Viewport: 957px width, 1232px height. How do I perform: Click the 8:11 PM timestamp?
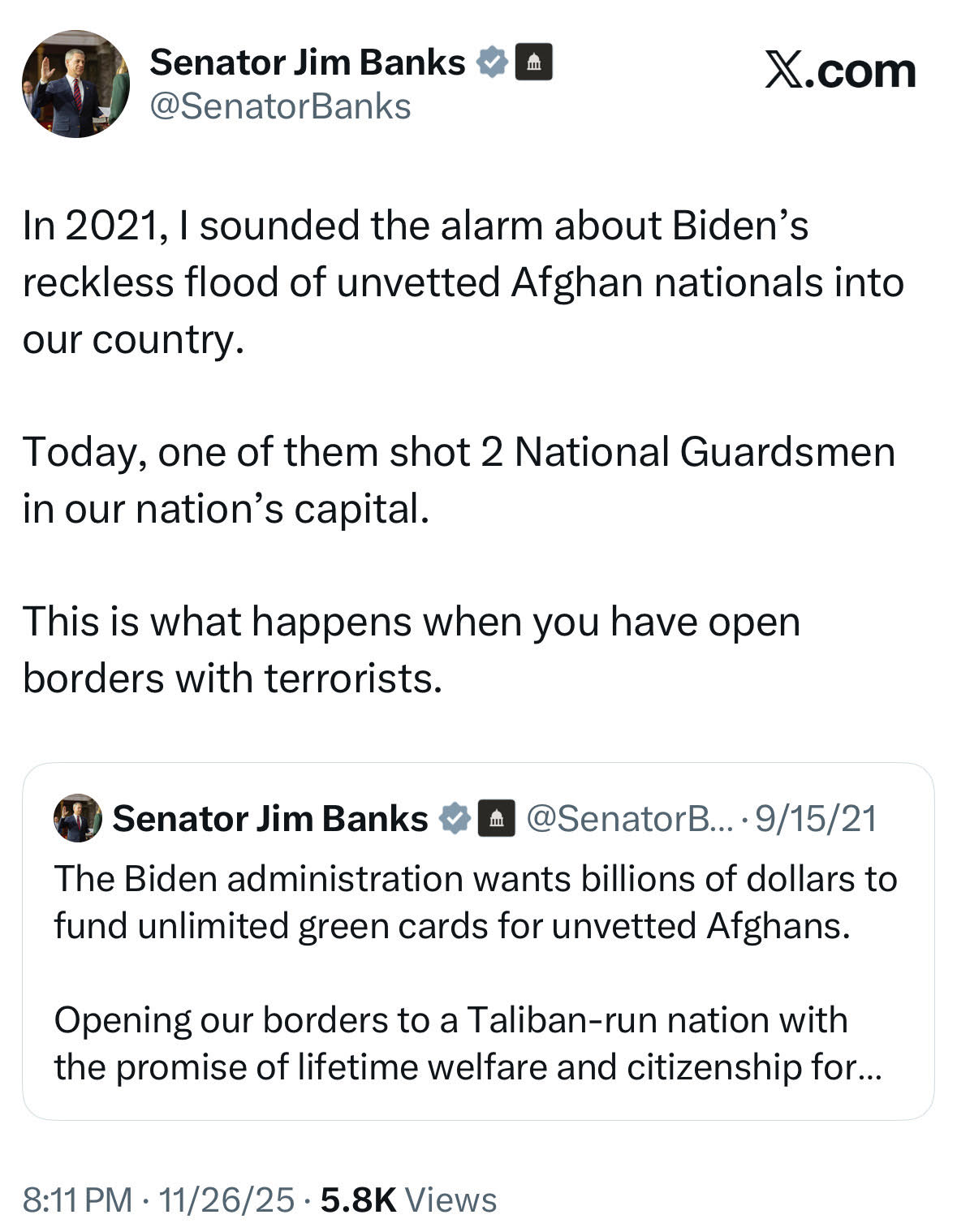77,1200
